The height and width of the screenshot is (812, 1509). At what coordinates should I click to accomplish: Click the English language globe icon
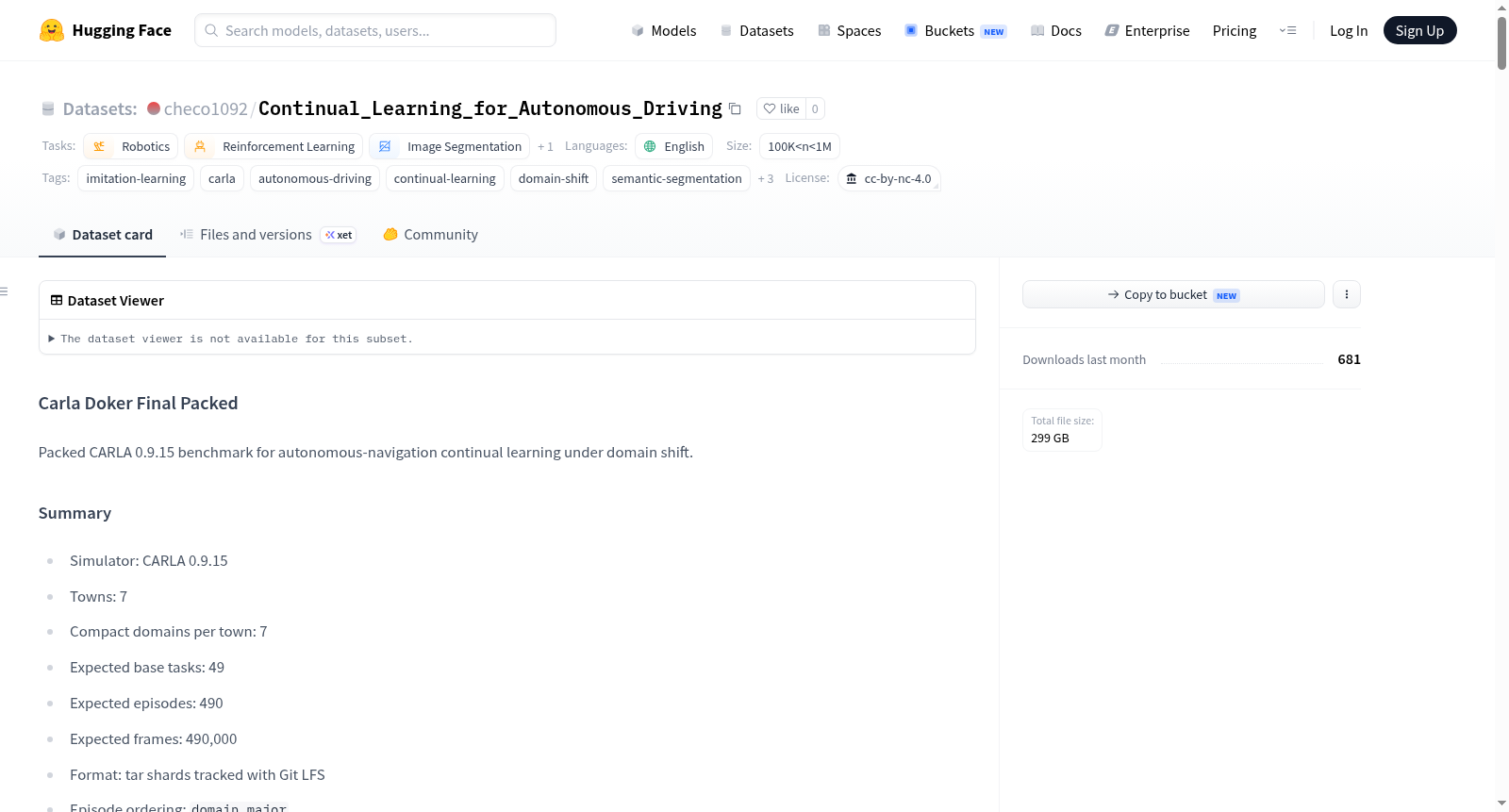[650, 146]
